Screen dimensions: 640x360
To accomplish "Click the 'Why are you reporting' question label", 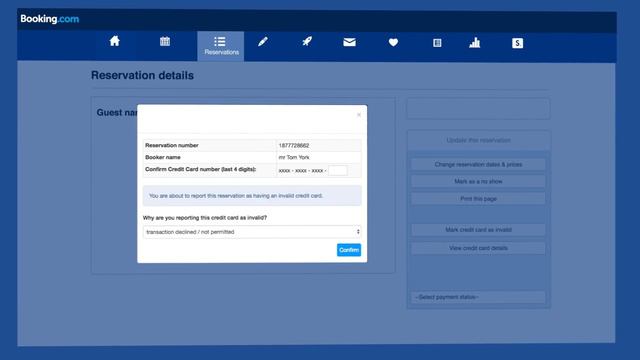I will (205, 218).
